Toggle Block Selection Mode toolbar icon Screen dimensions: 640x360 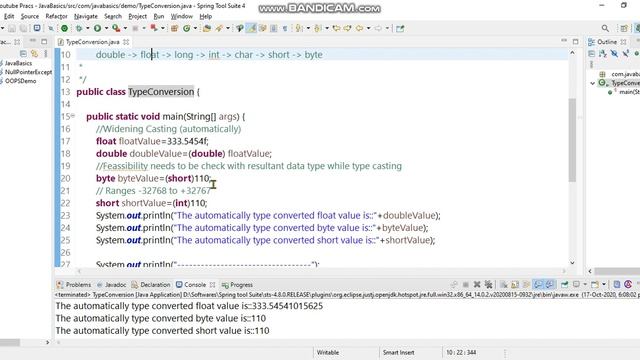[273, 28]
